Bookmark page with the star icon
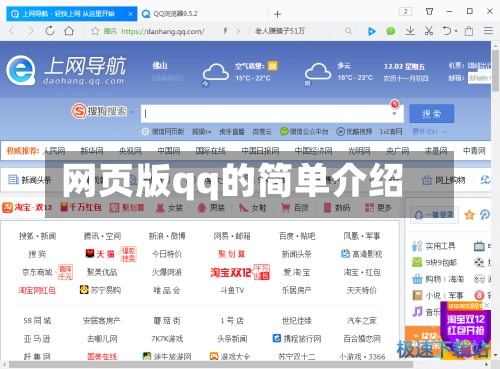Screen dimensions: 500x369 [x=95, y=31]
